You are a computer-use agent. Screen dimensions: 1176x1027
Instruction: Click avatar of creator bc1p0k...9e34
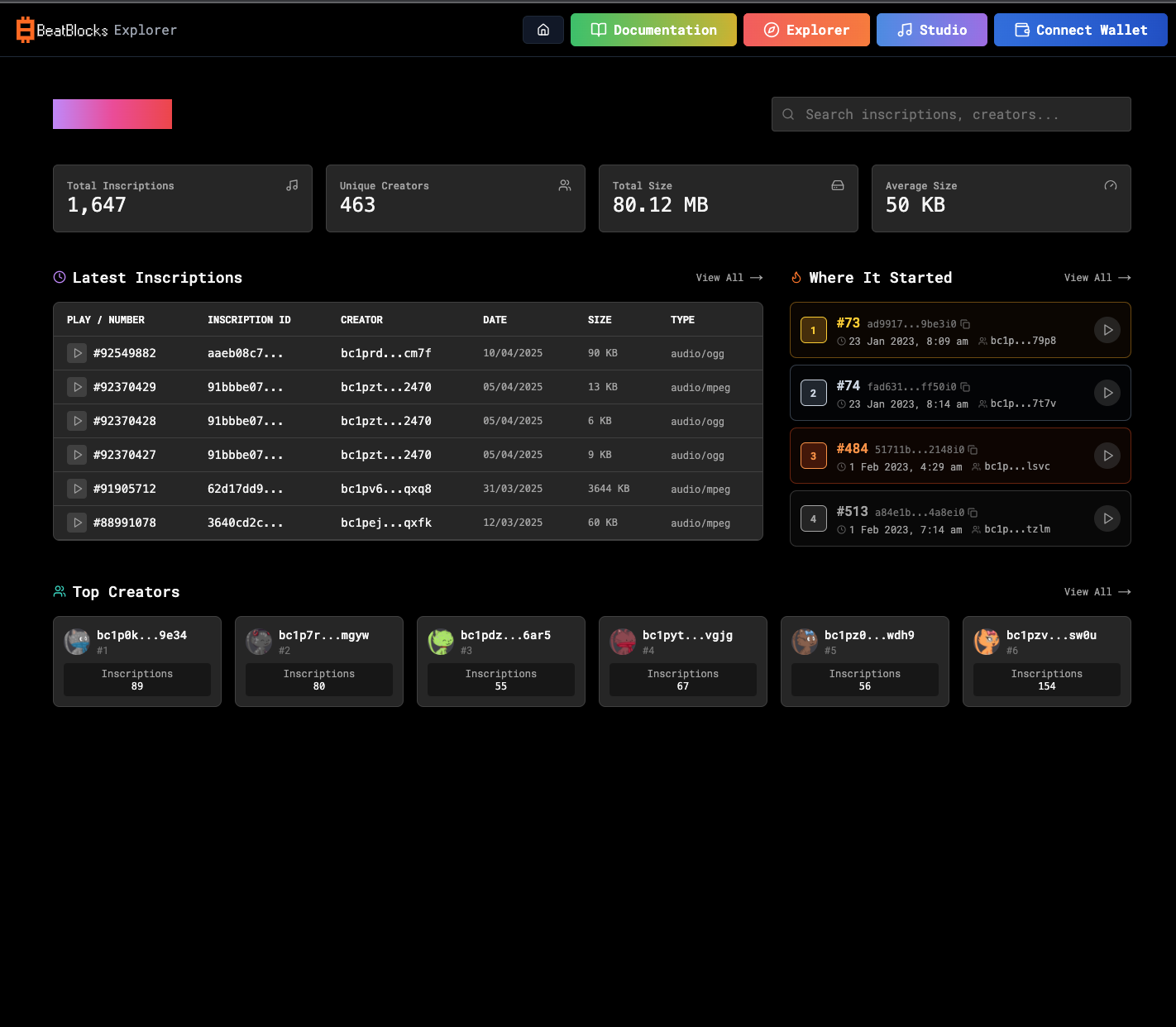click(77, 642)
